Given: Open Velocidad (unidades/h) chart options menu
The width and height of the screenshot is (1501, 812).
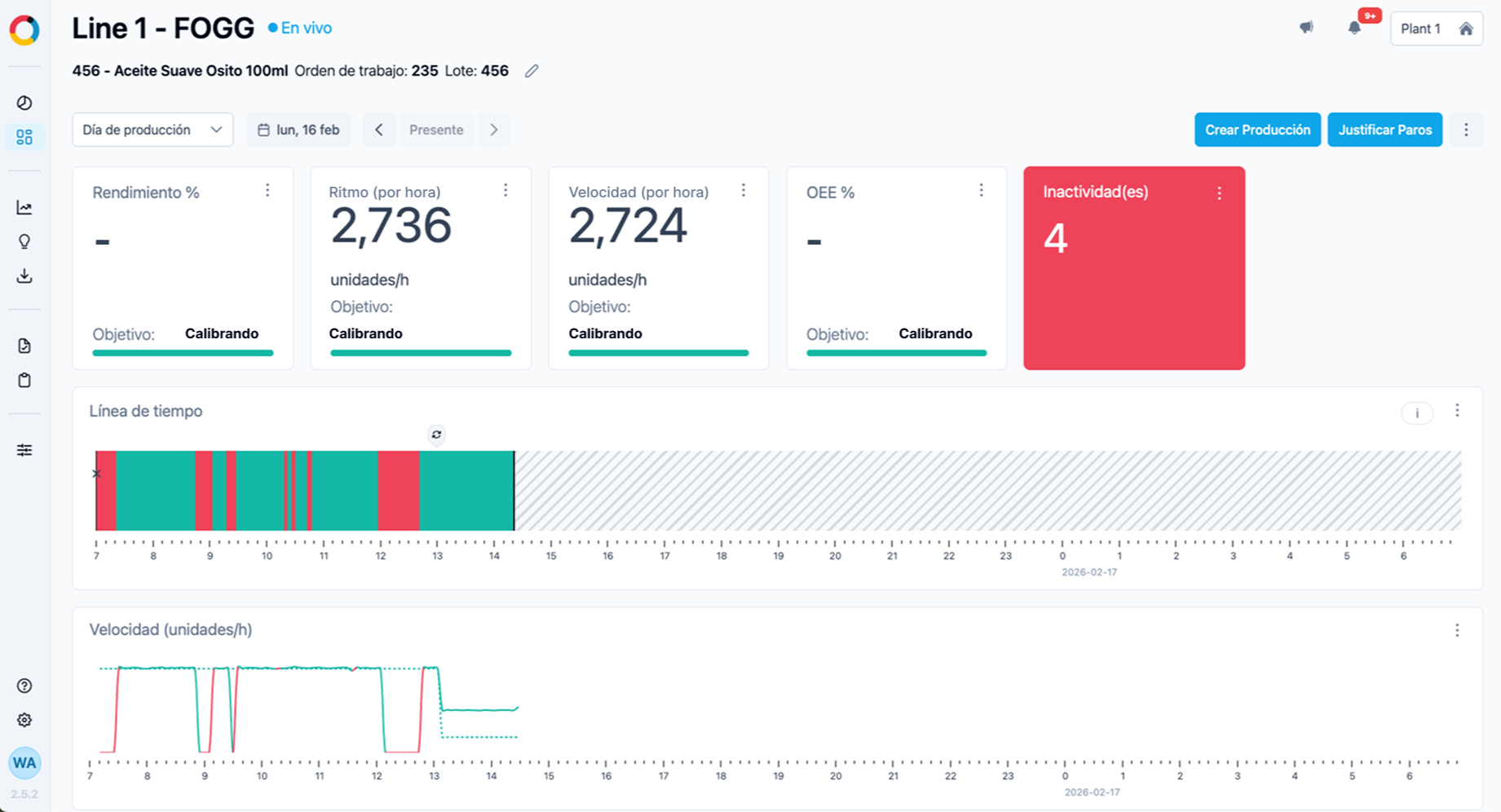Looking at the screenshot, I should click(1457, 630).
